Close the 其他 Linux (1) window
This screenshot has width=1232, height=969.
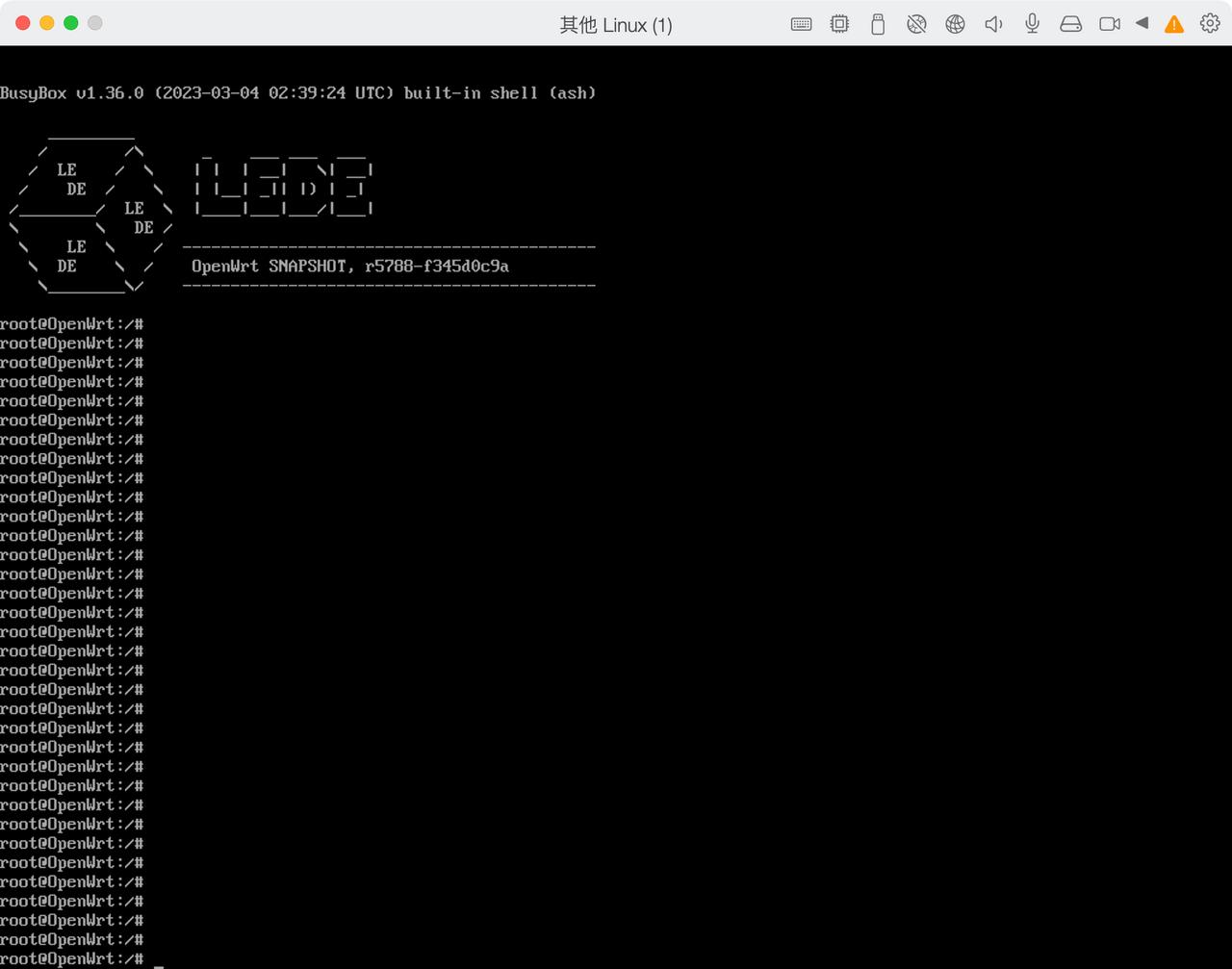23,23
